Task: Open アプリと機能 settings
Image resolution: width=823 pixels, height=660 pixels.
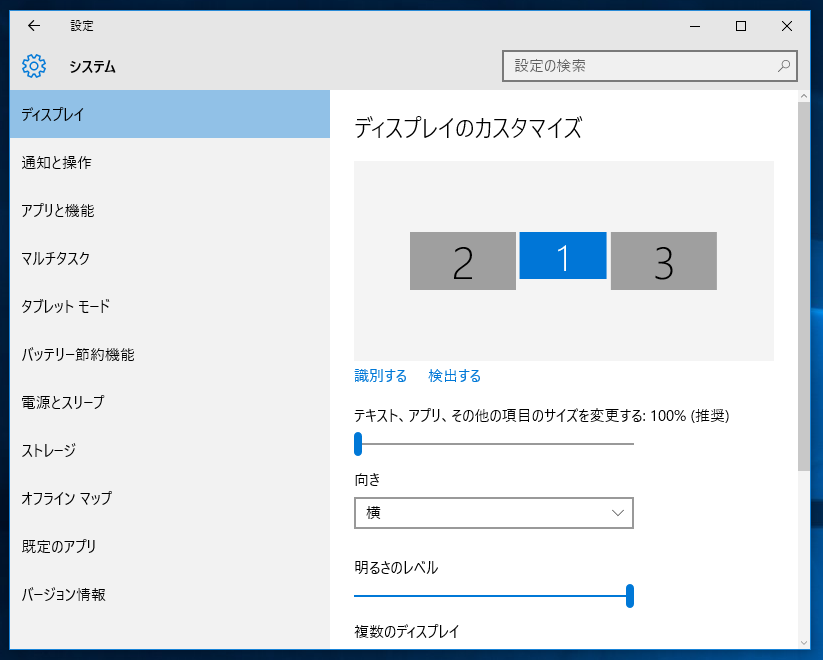Action: (x=170, y=210)
